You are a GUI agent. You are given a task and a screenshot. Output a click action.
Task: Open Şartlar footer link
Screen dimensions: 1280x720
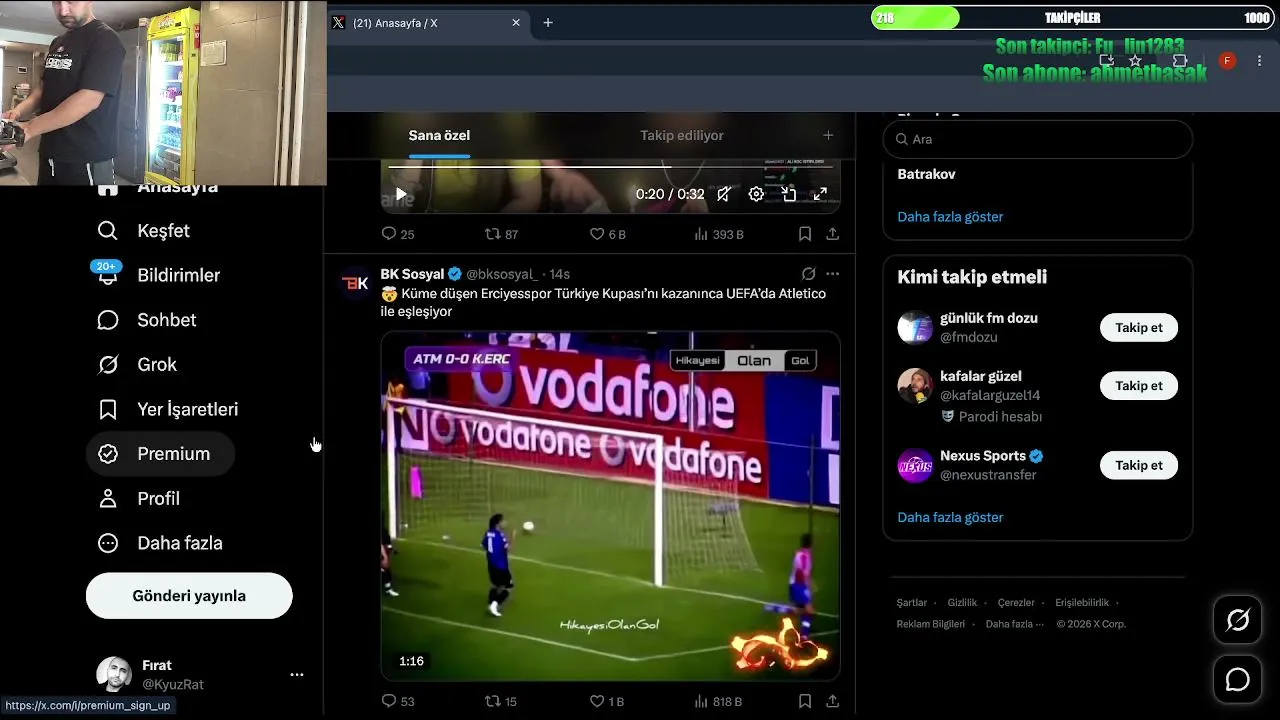pos(912,603)
